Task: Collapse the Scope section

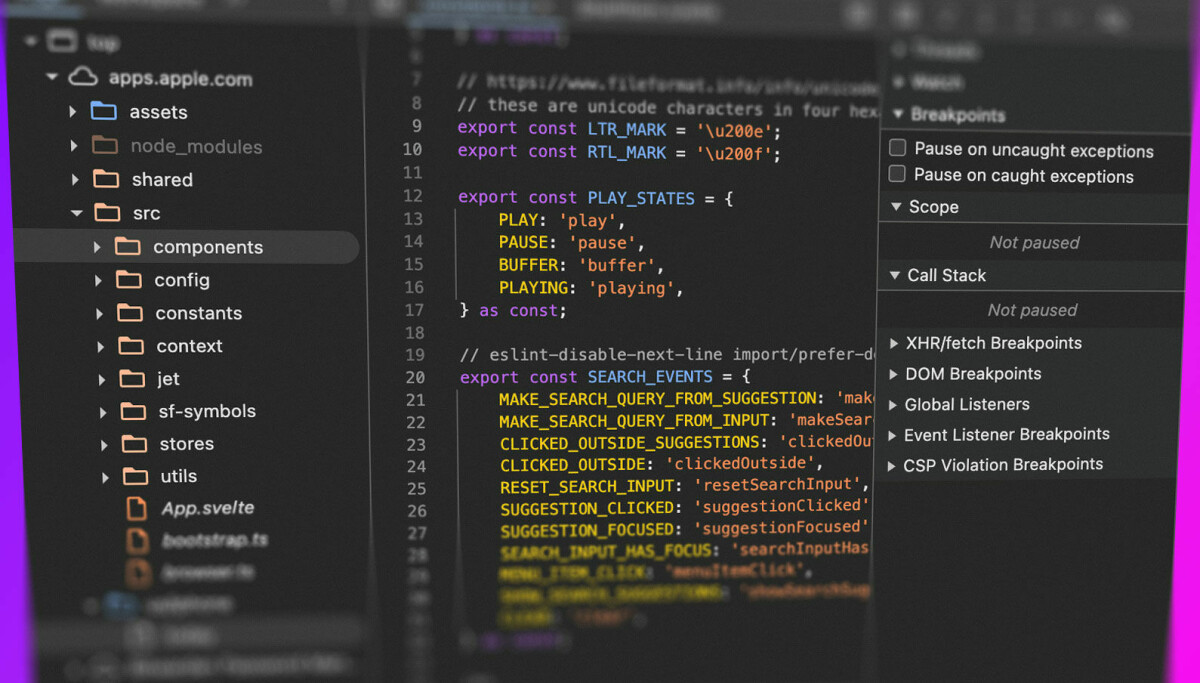Action: pos(896,207)
